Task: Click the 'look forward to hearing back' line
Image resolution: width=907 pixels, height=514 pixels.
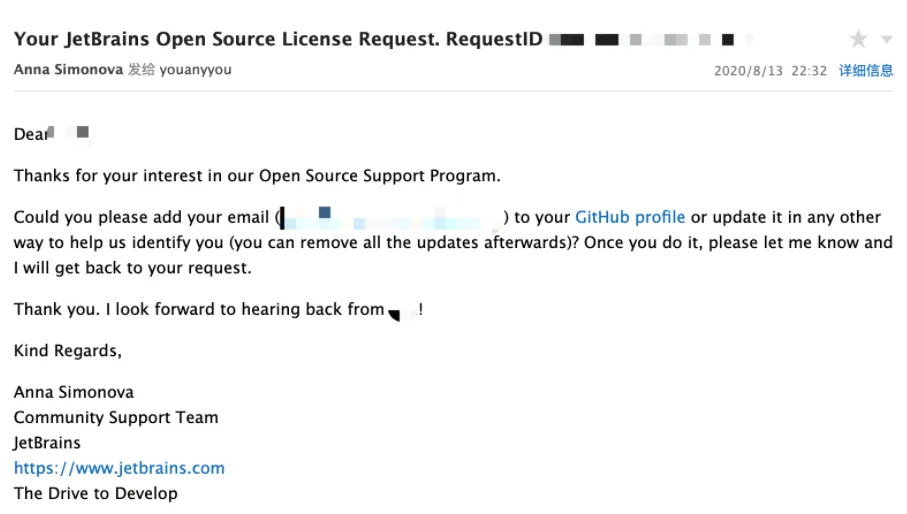Action: click(199, 309)
